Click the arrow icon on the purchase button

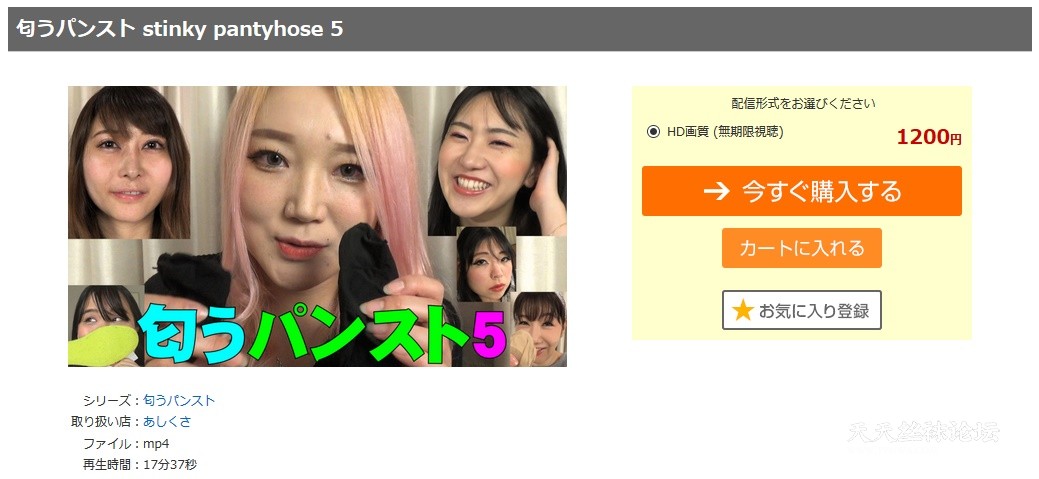[x=716, y=191]
